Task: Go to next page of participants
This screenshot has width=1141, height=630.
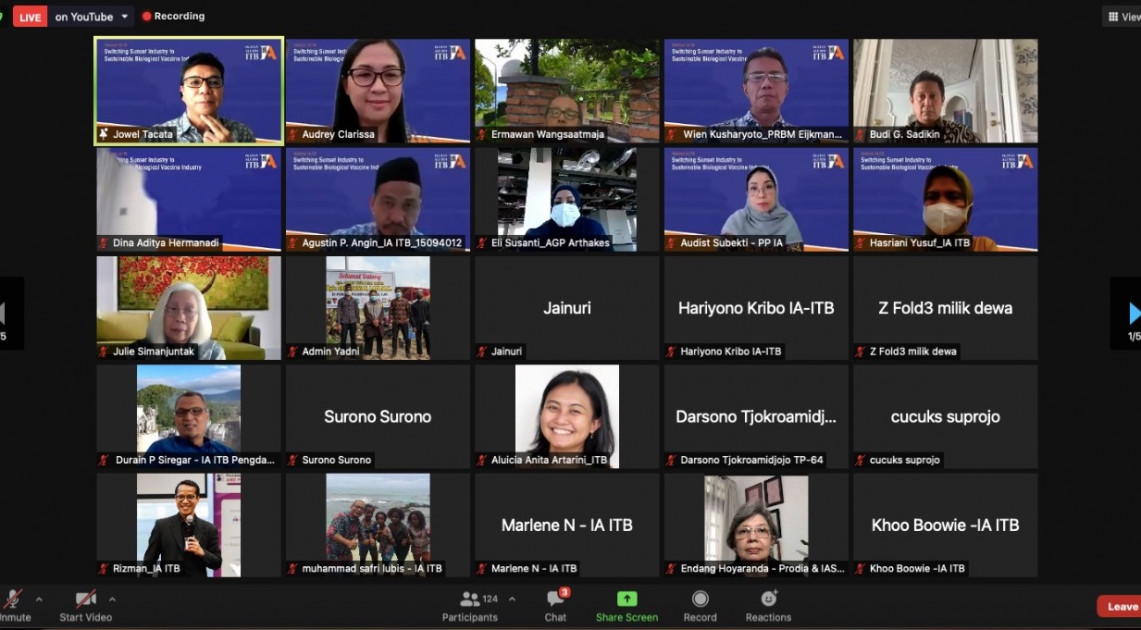Action: click(1131, 314)
